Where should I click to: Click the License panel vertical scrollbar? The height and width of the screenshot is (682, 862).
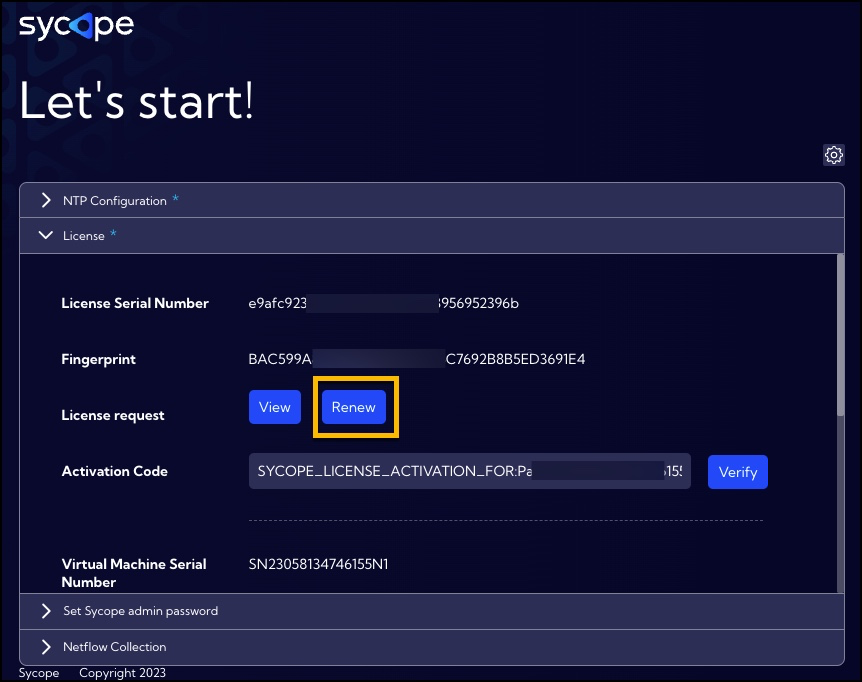point(840,335)
